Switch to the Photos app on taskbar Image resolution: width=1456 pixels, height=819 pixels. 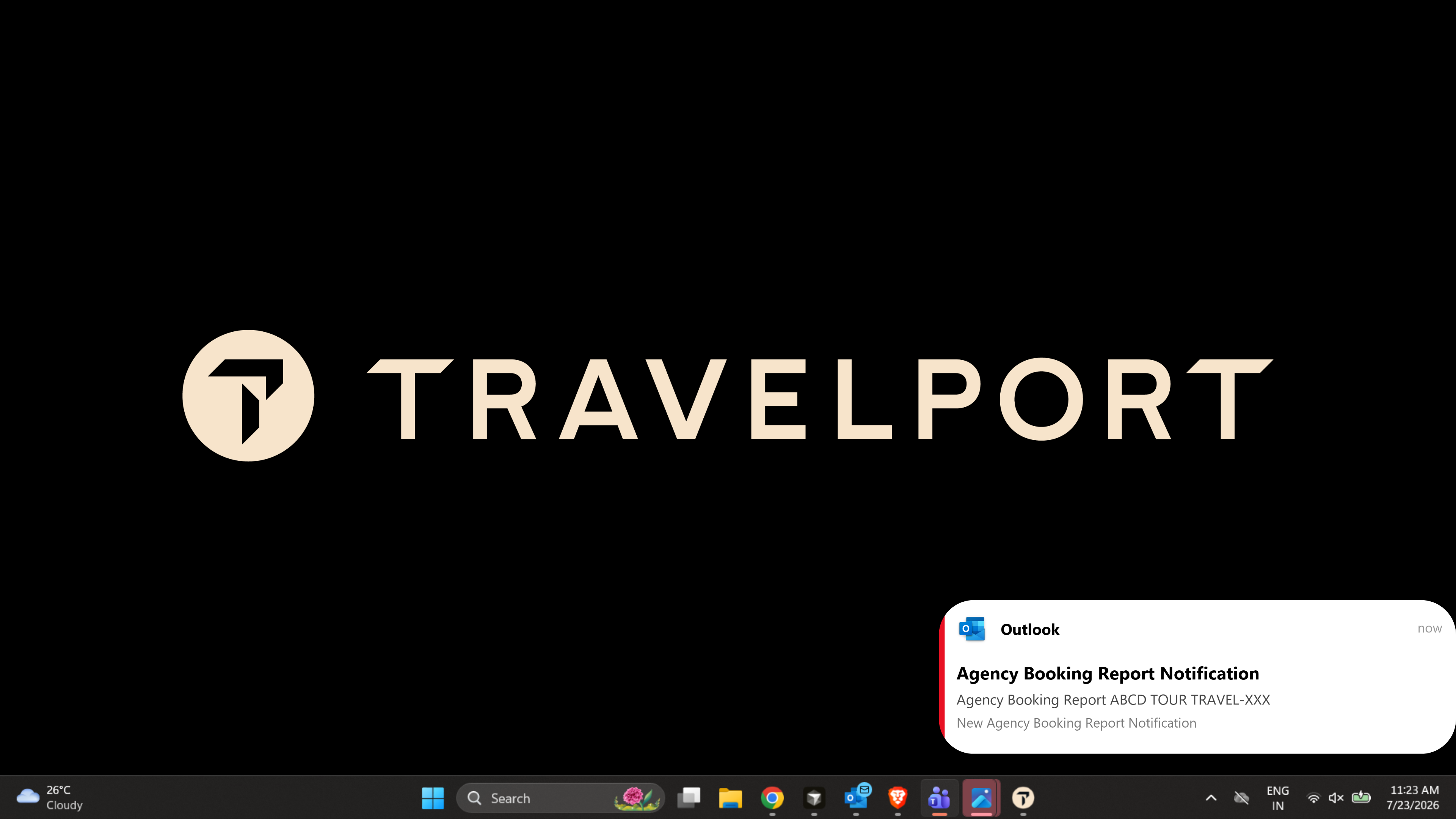click(981, 797)
